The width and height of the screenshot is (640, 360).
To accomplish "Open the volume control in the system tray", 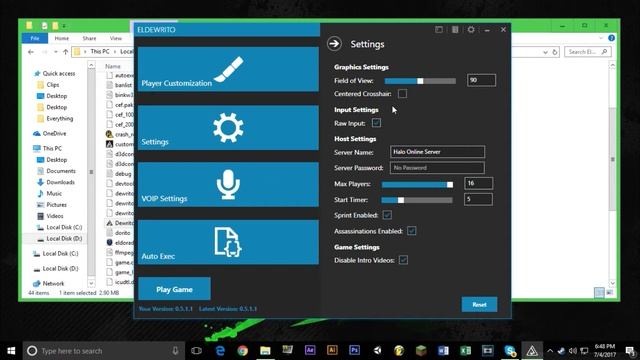I will (x=573, y=351).
